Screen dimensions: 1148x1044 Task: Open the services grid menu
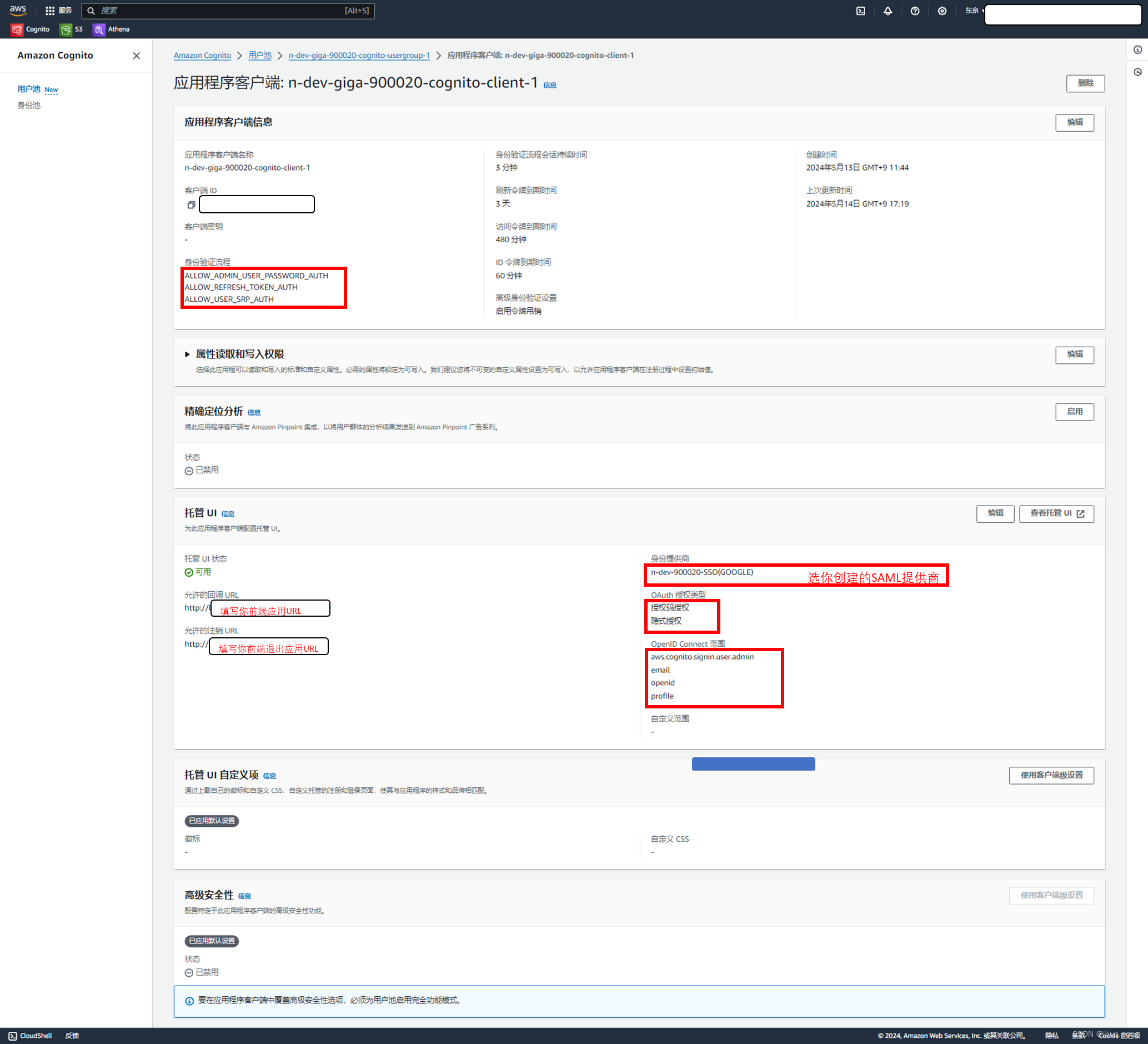[x=50, y=11]
